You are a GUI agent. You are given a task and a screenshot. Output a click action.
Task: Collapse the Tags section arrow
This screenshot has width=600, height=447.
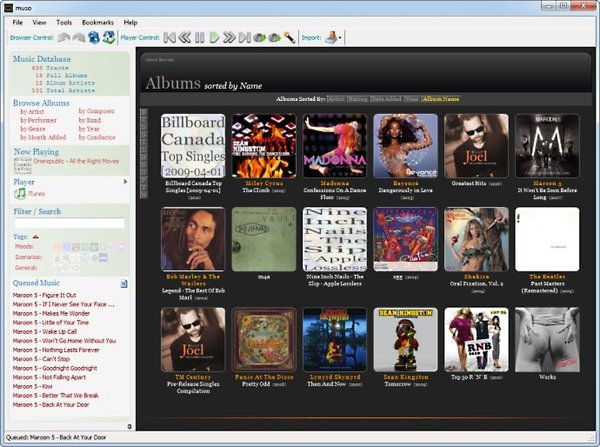pyautogui.click(x=37, y=236)
